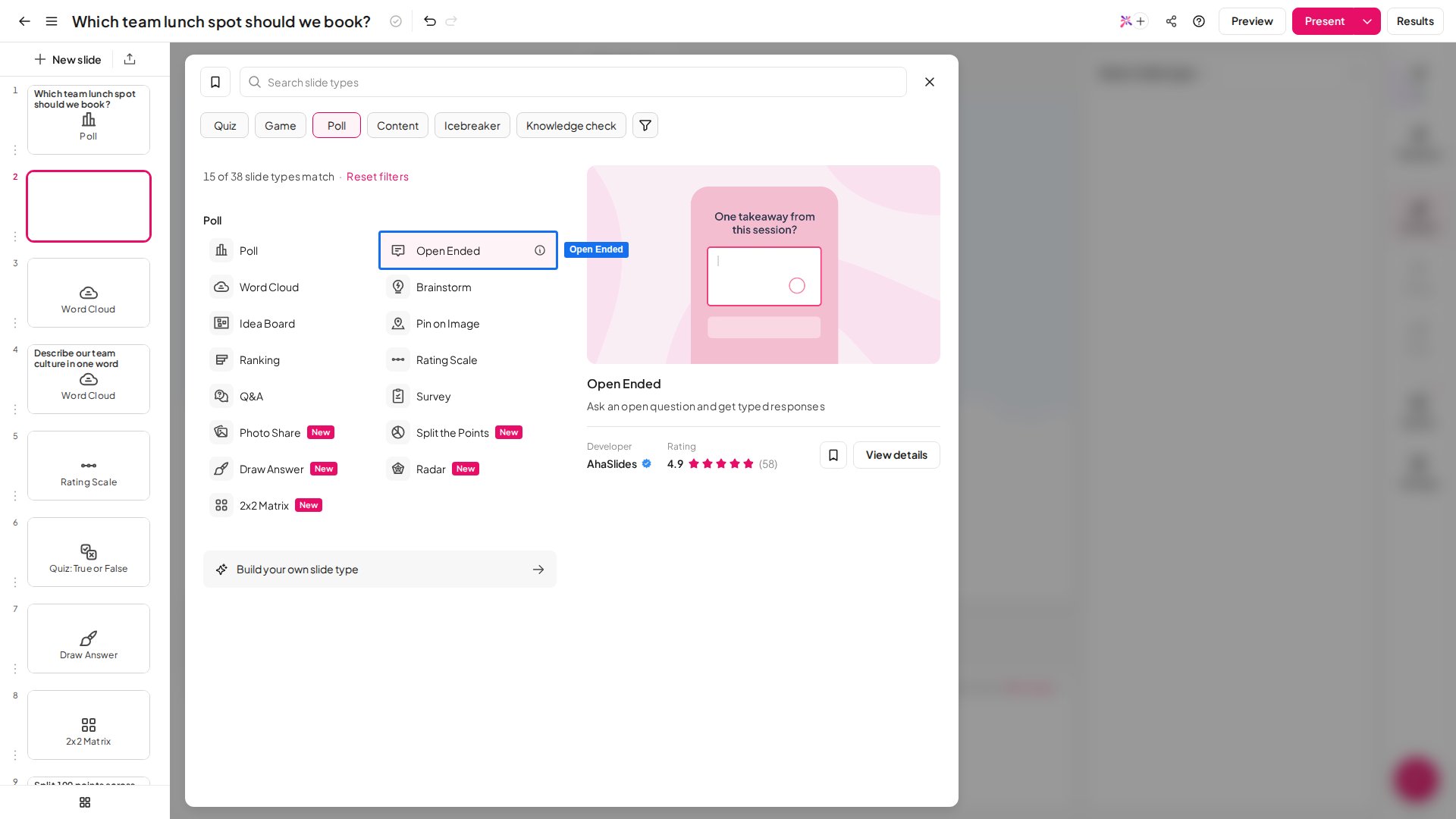Toggle the Quiz filter chip
Viewport: 1456px width, 819px height.
[x=224, y=125]
